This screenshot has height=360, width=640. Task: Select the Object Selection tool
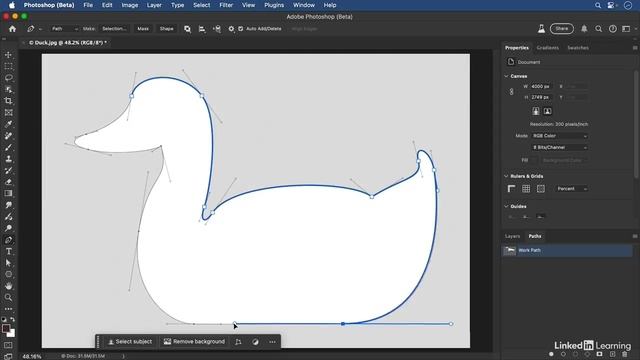tap(8, 89)
